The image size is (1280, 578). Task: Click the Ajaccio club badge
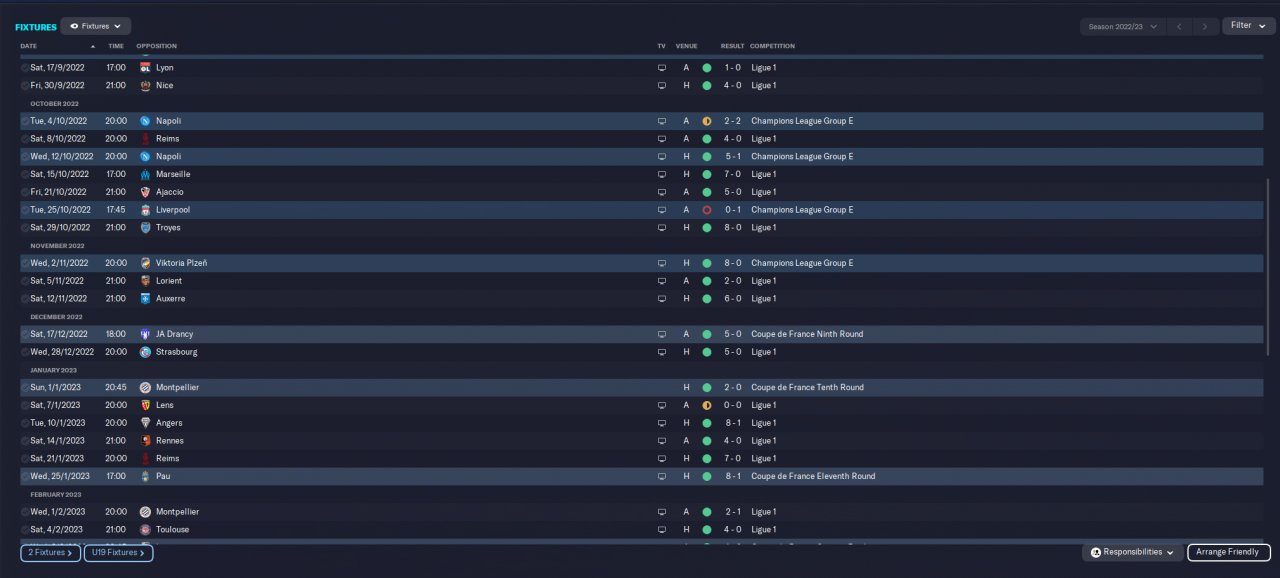[146, 192]
